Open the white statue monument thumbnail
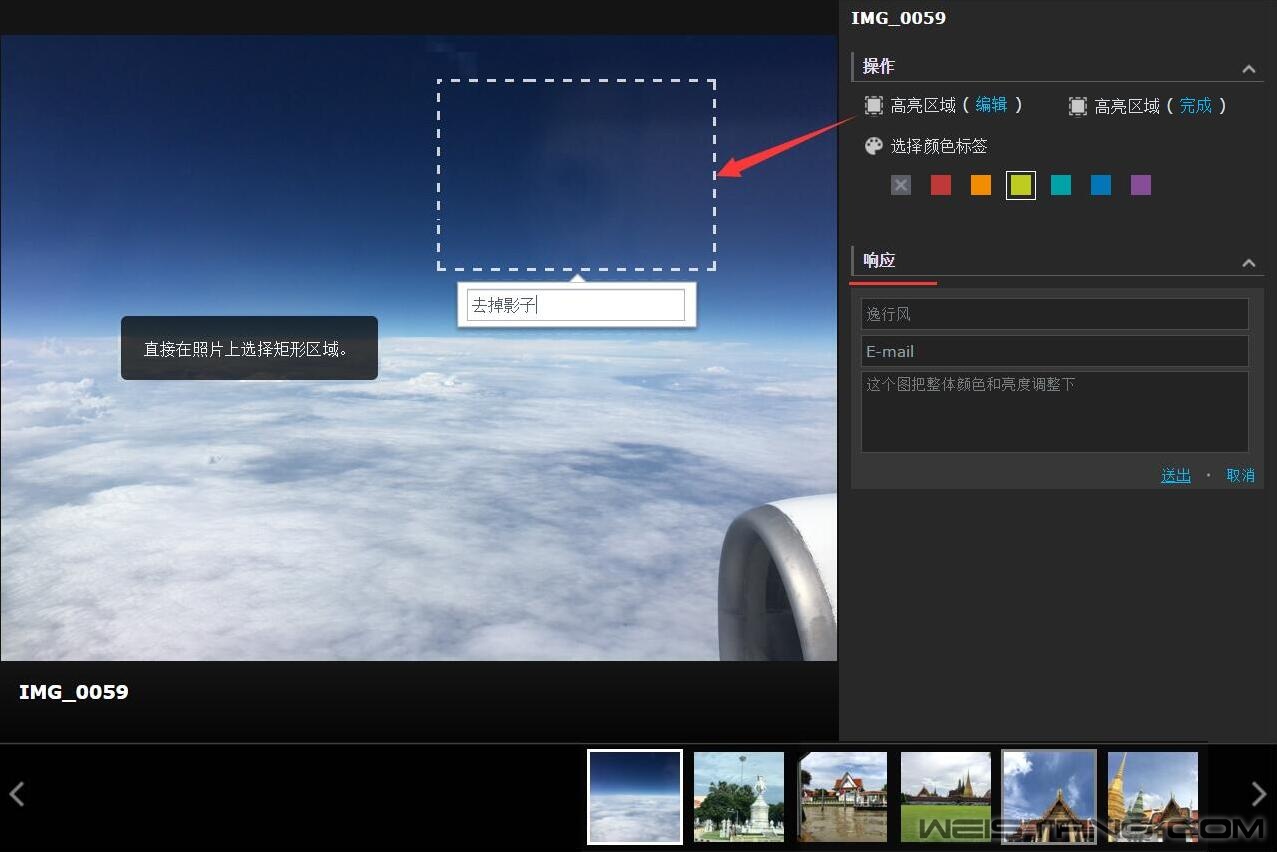Viewport: 1277px width, 852px height. tap(739, 797)
